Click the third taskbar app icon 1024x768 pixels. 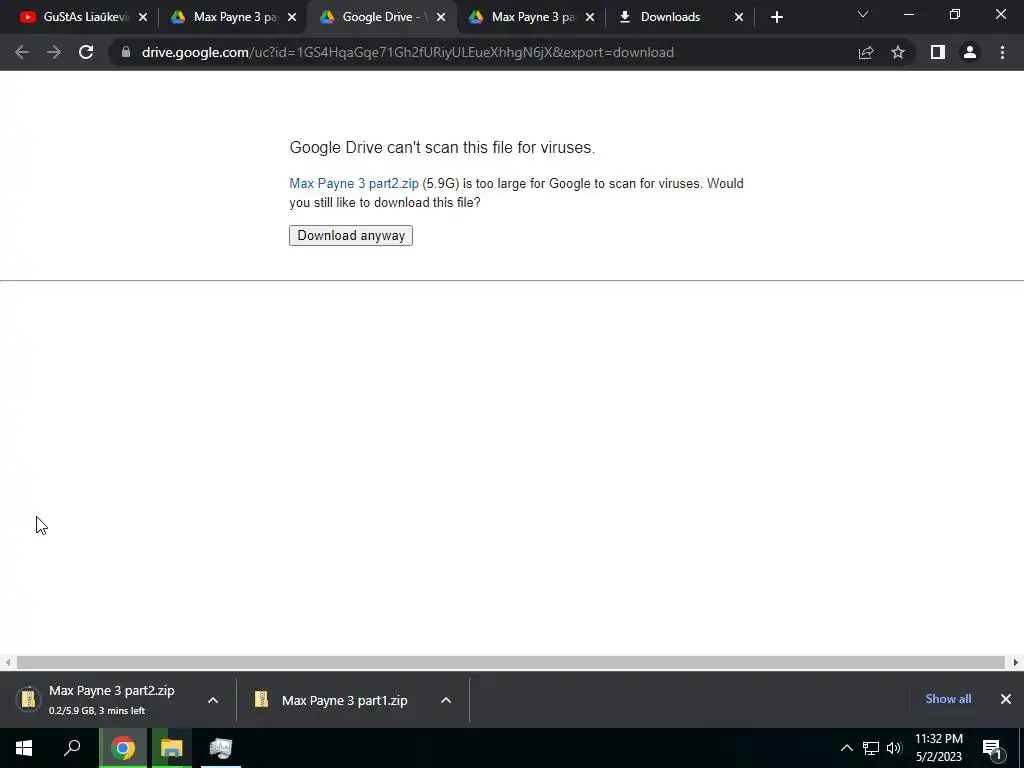tap(221, 748)
